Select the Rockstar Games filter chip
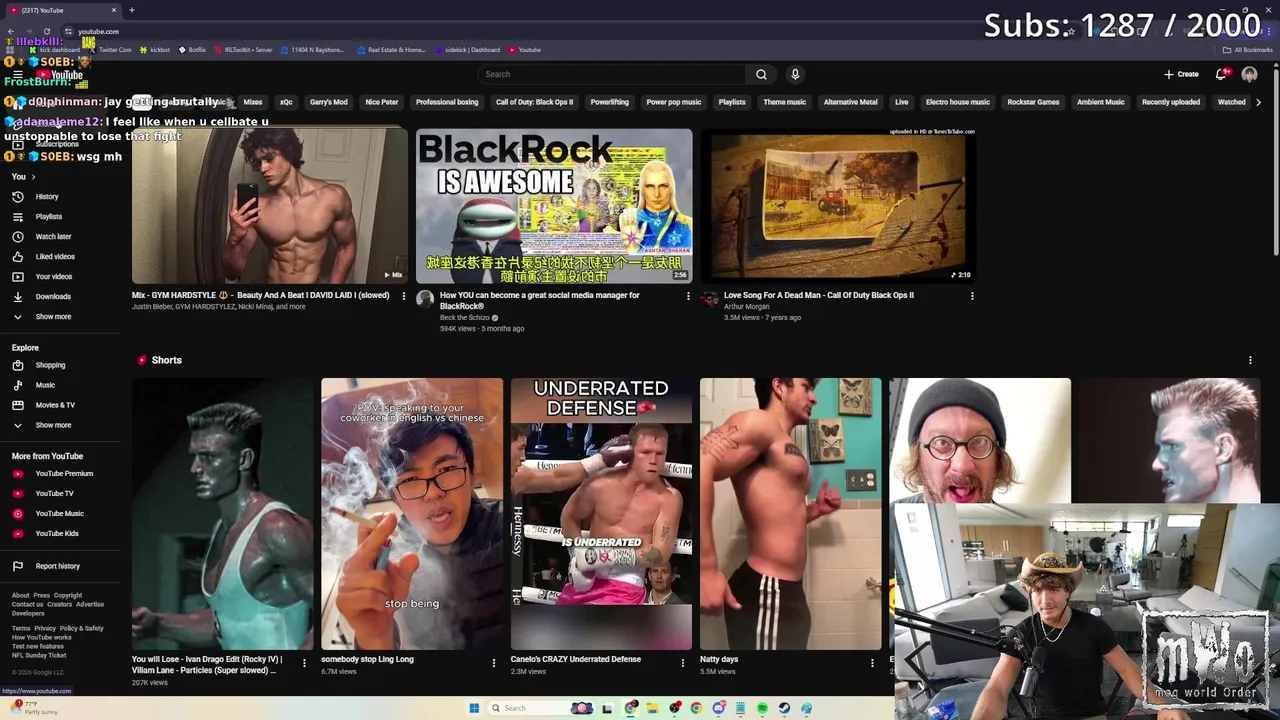 tap(1033, 102)
